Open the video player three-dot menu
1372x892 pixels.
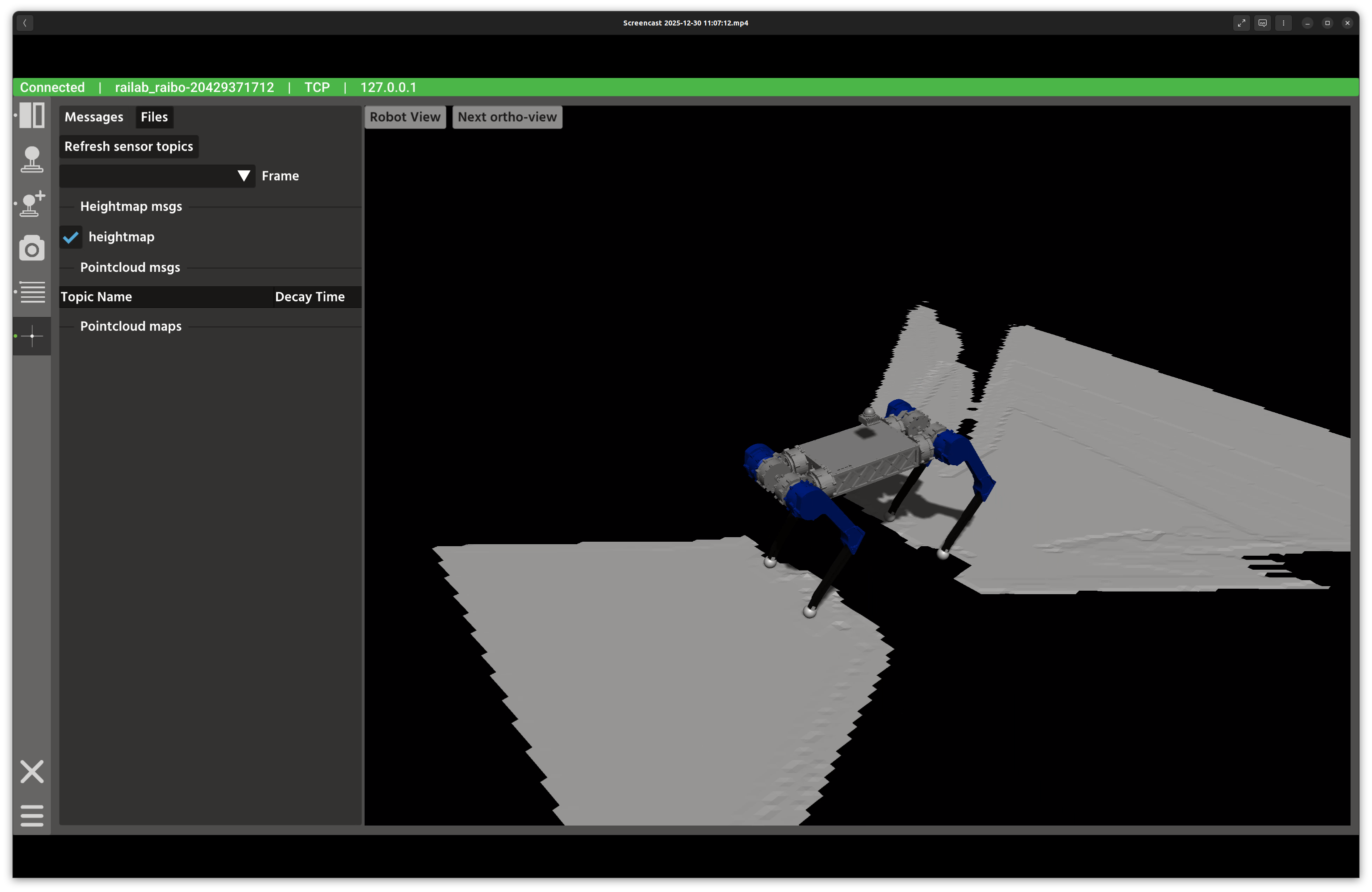click(1283, 23)
